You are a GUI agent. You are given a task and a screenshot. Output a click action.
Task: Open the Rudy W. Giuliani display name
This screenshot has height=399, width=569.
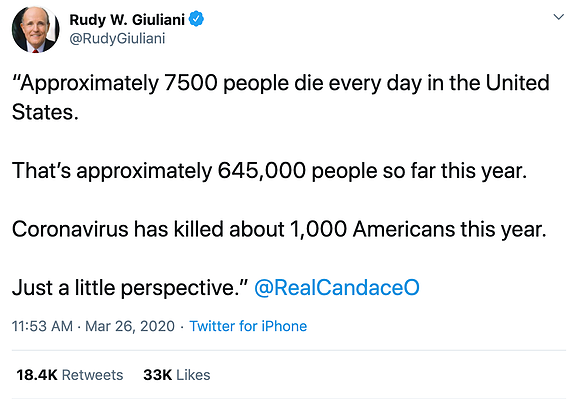pyautogui.click(x=127, y=20)
